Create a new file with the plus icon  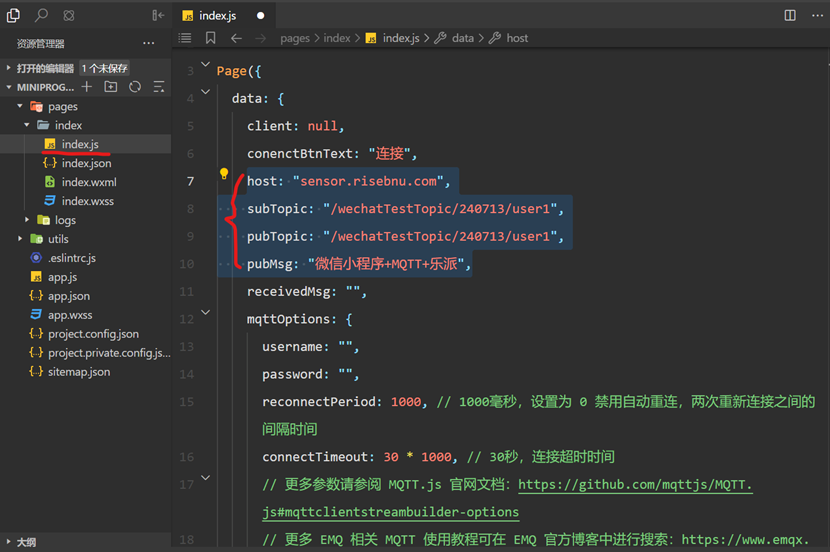(x=87, y=87)
